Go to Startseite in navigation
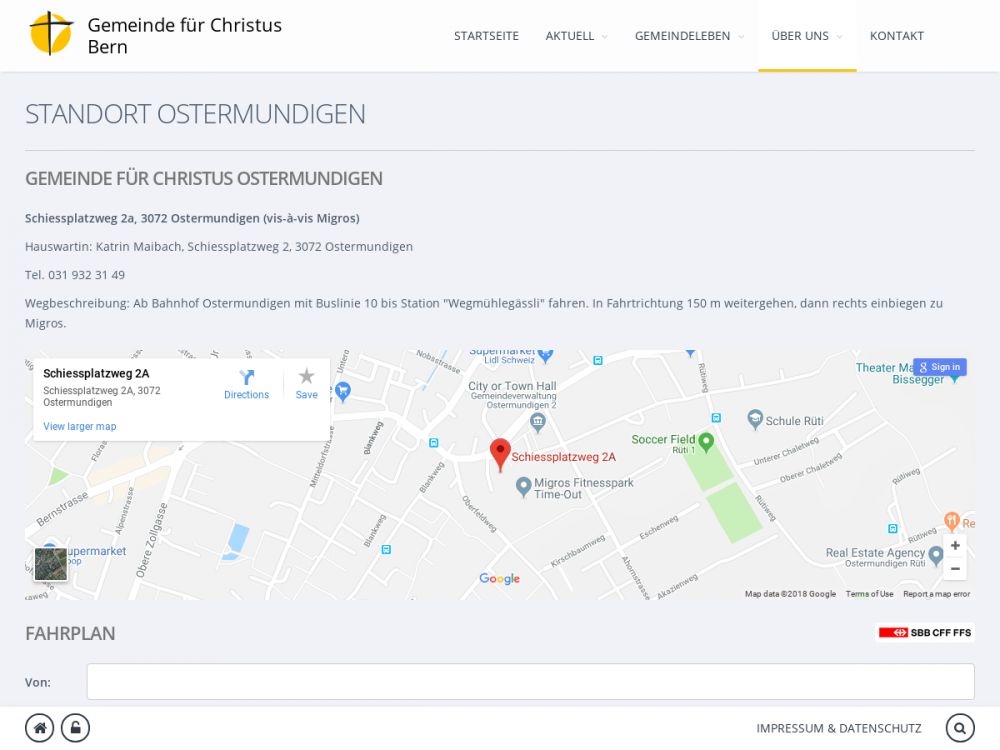The width and height of the screenshot is (1000, 750). (486, 36)
